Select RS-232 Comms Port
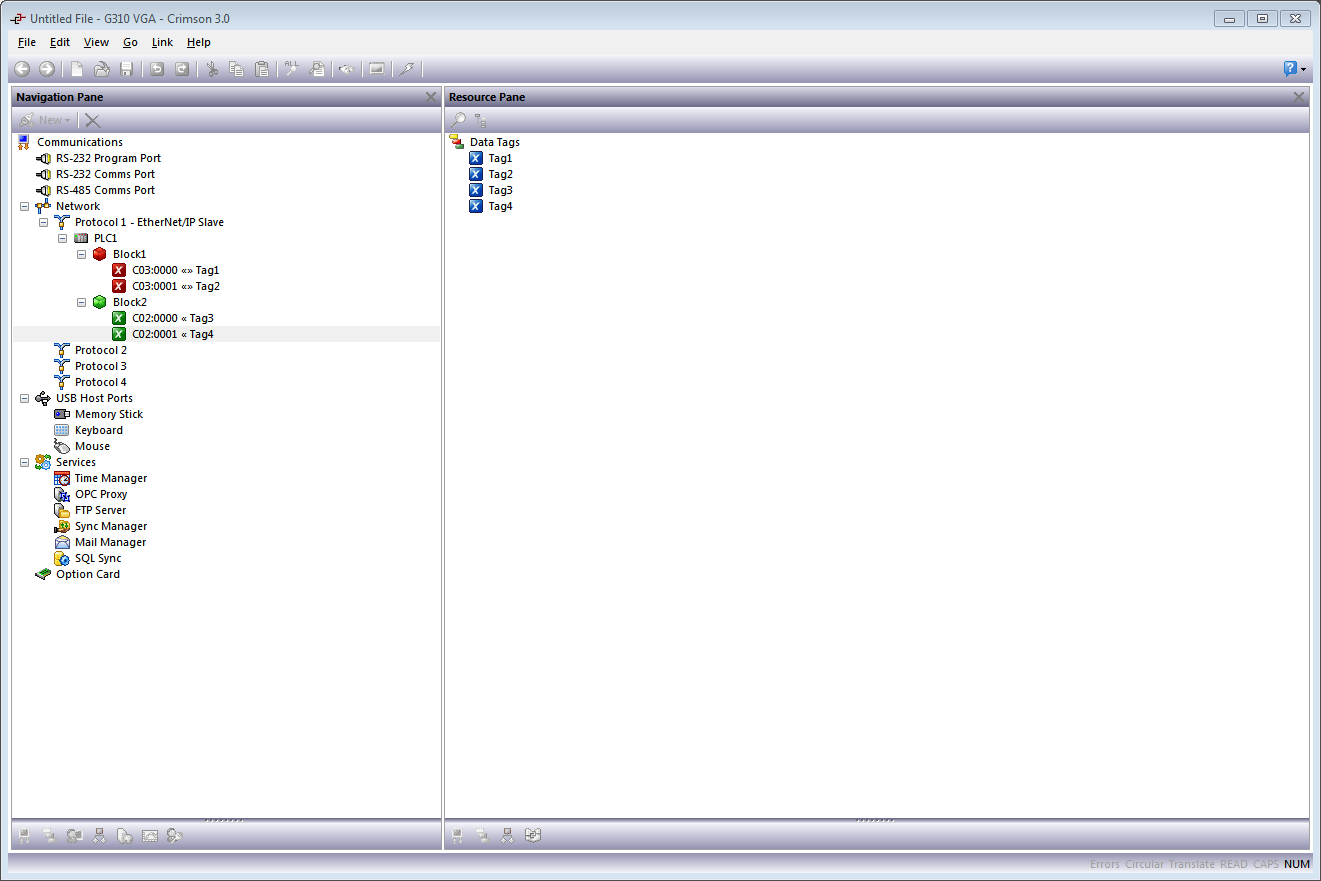This screenshot has height=881, width=1321. coord(105,174)
